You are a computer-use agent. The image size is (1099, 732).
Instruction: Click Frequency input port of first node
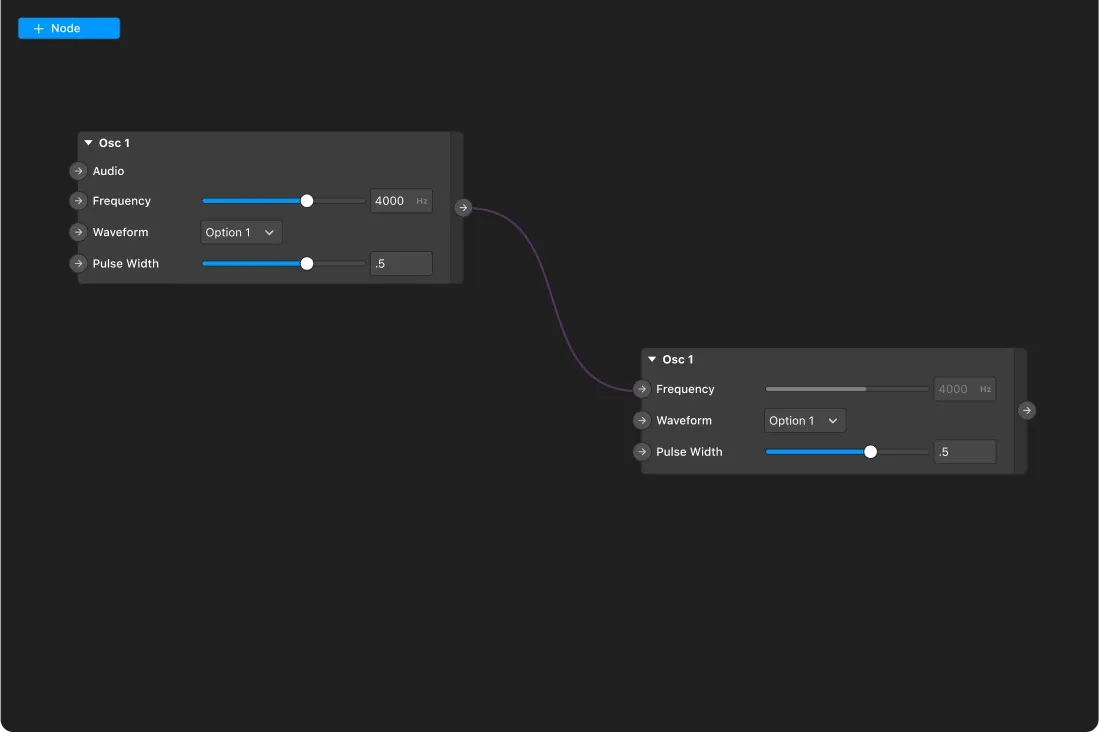tap(78, 201)
